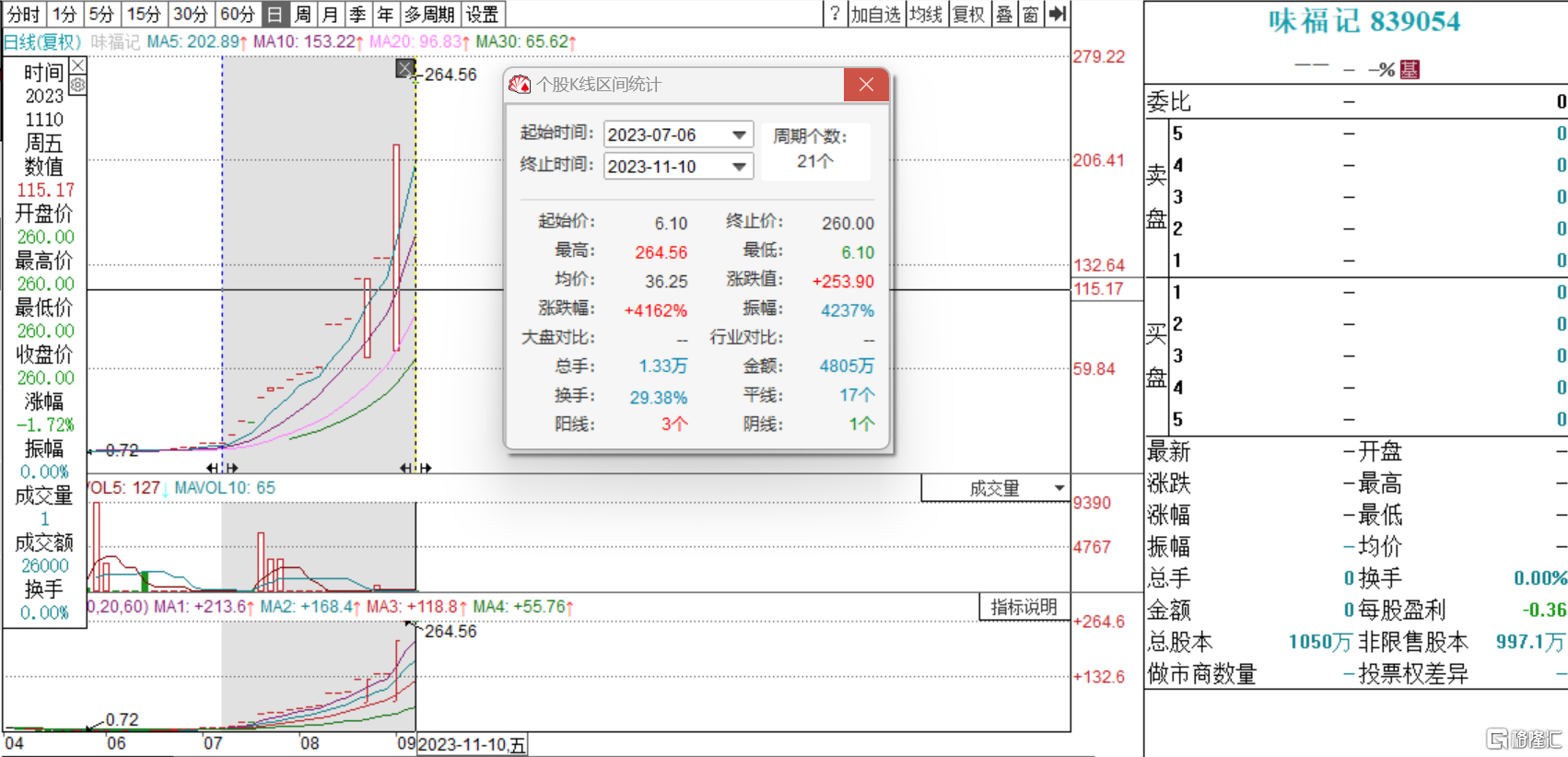Switch to the 年 yearly K-line tab

pos(385,14)
